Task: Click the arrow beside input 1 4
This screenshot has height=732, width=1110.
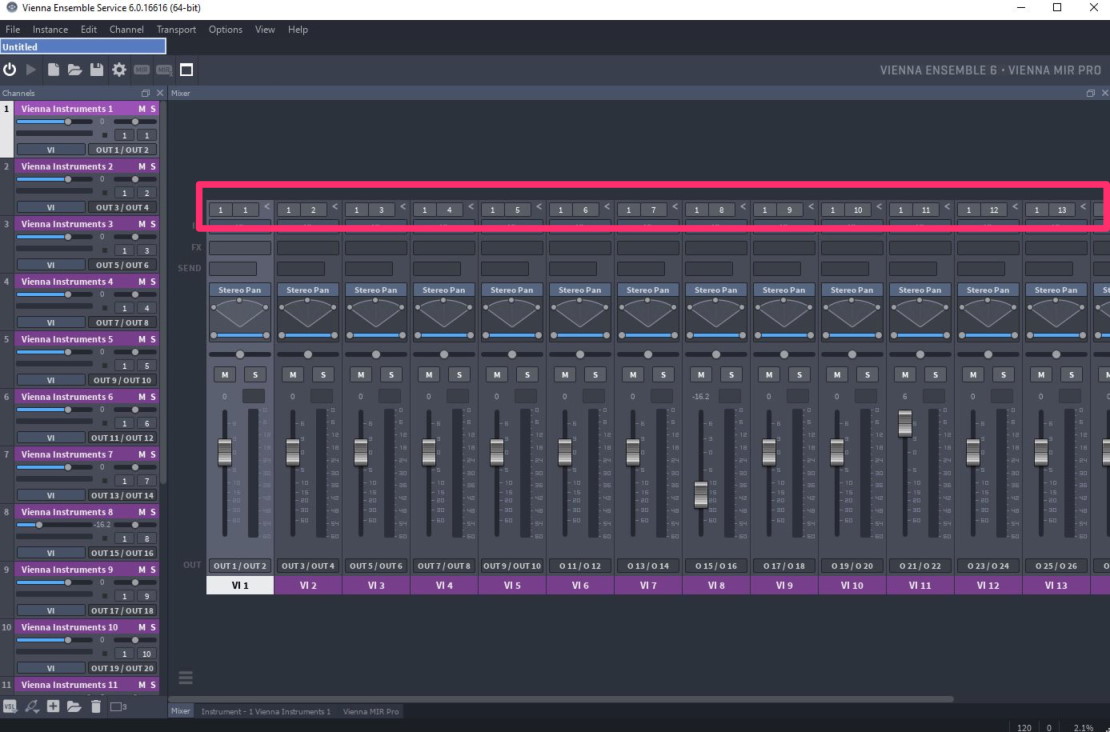Action: [471, 207]
